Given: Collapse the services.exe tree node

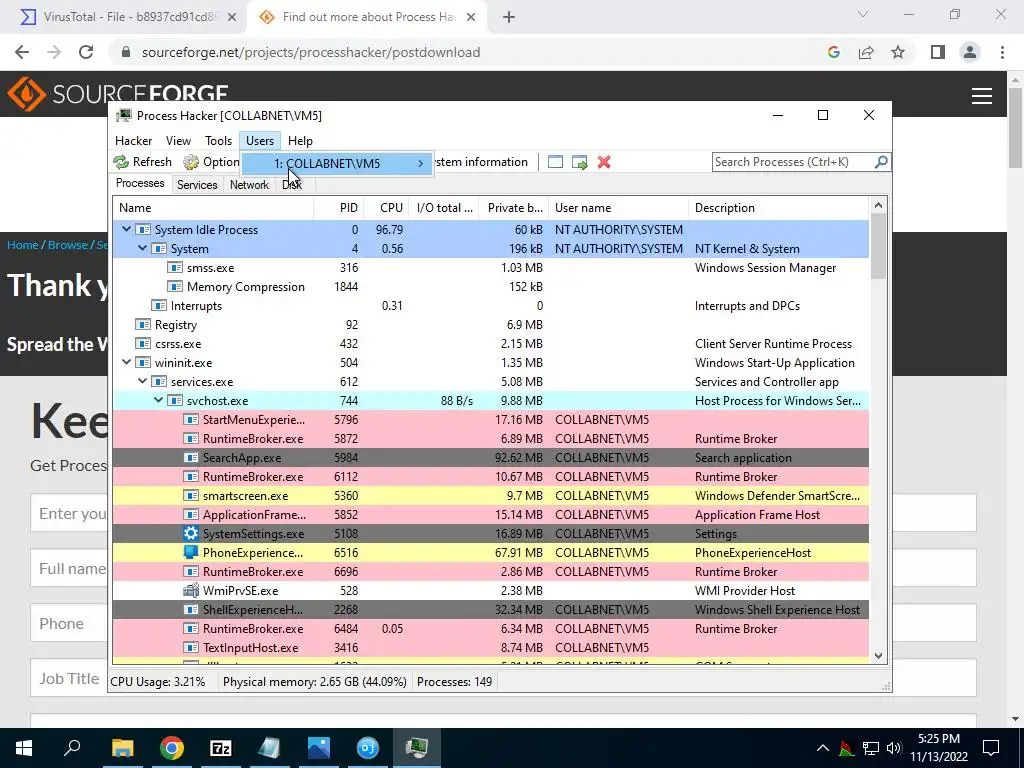Looking at the screenshot, I should 142,381.
